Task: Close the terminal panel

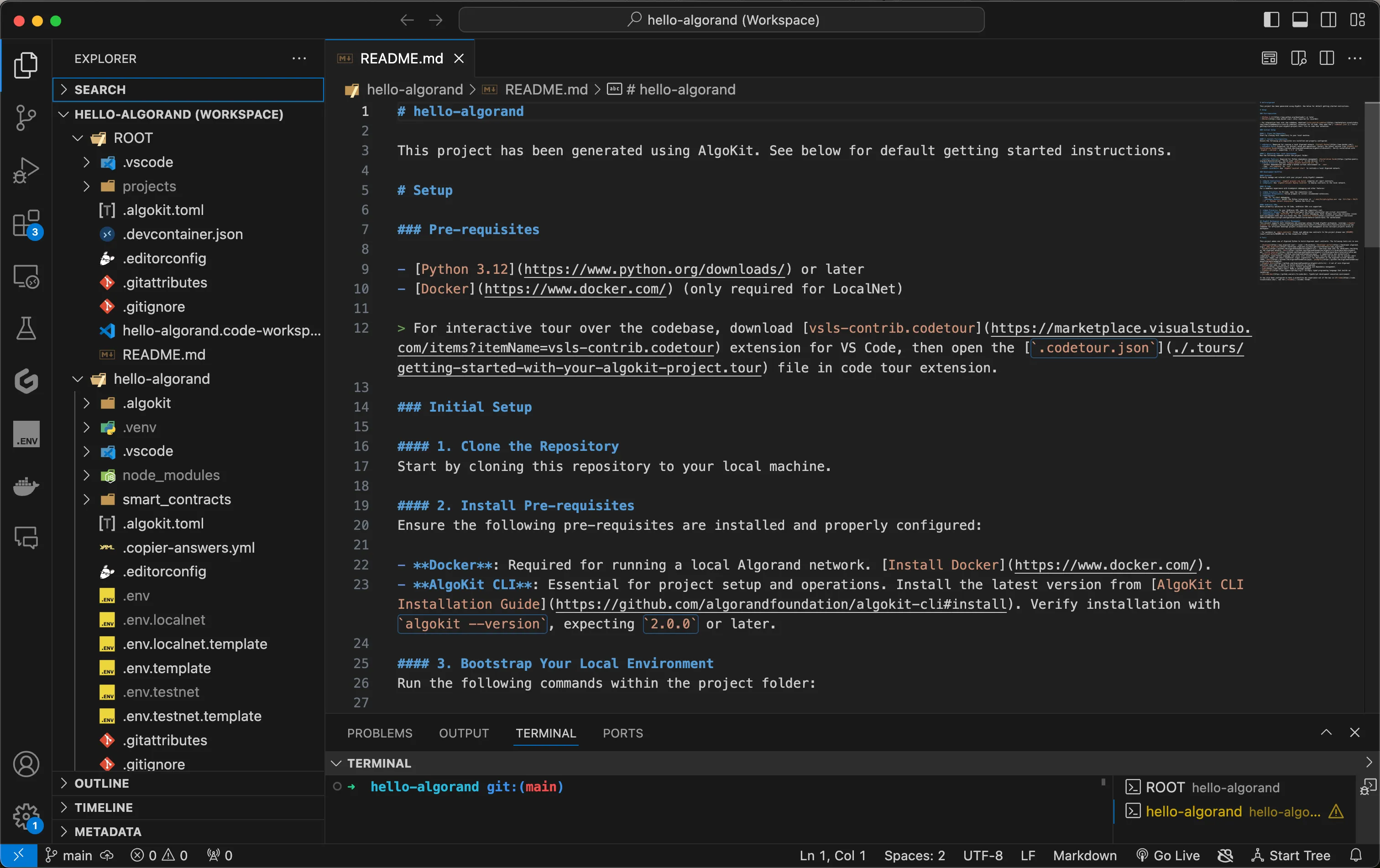Action: pyautogui.click(x=1355, y=732)
